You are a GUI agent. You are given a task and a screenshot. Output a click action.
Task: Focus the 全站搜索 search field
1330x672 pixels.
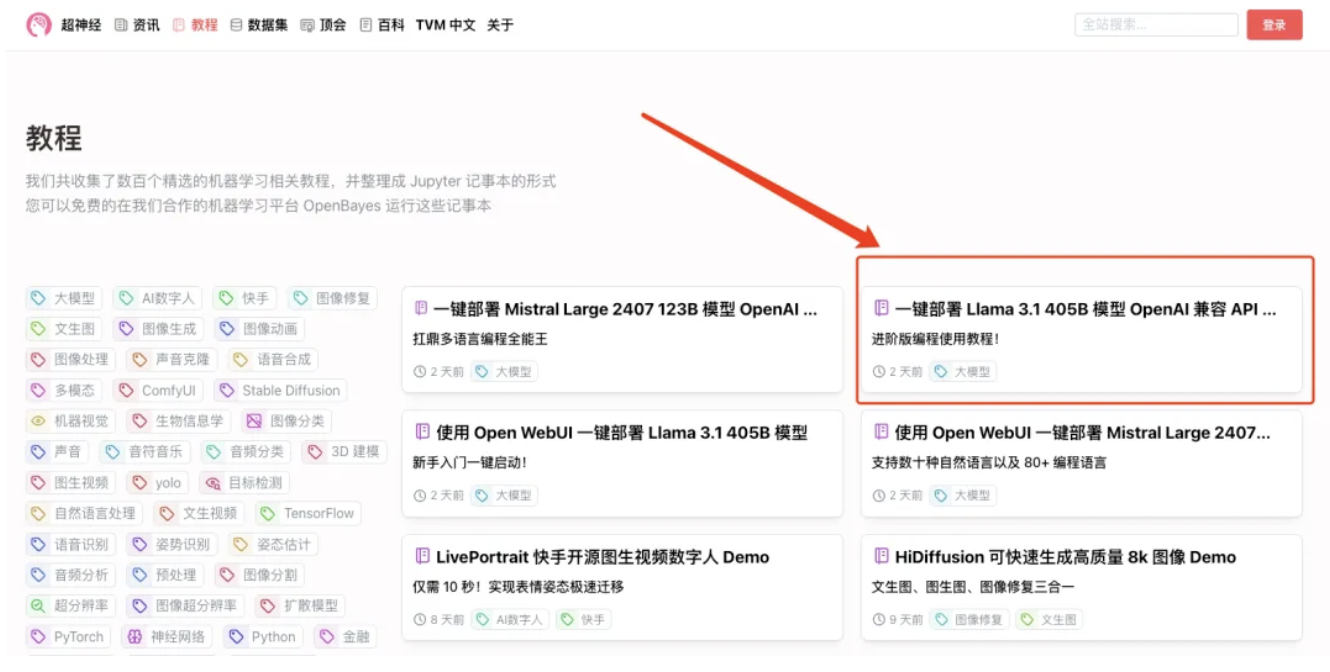(x=1156, y=25)
